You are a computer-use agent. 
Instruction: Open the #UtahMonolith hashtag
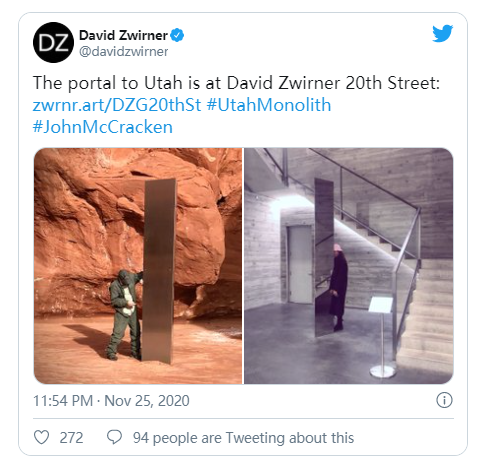[269, 105]
